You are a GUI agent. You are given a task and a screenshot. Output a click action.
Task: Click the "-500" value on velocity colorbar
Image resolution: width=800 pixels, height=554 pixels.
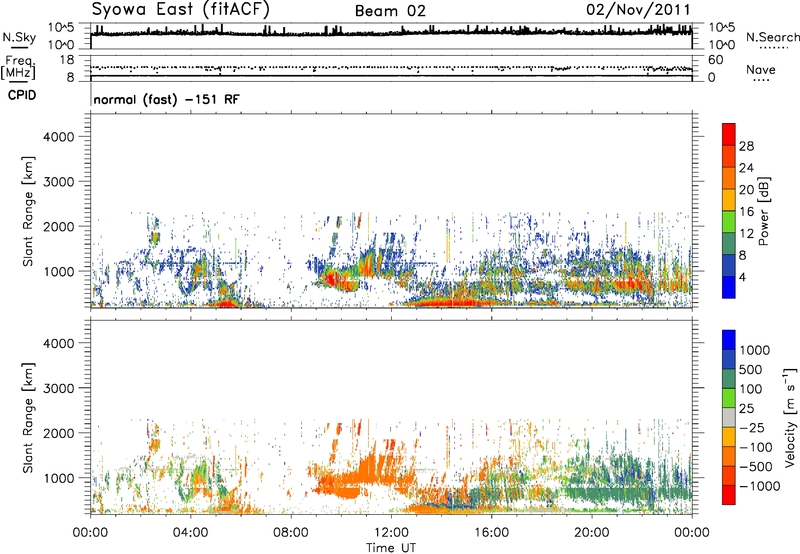click(x=756, y=467)
